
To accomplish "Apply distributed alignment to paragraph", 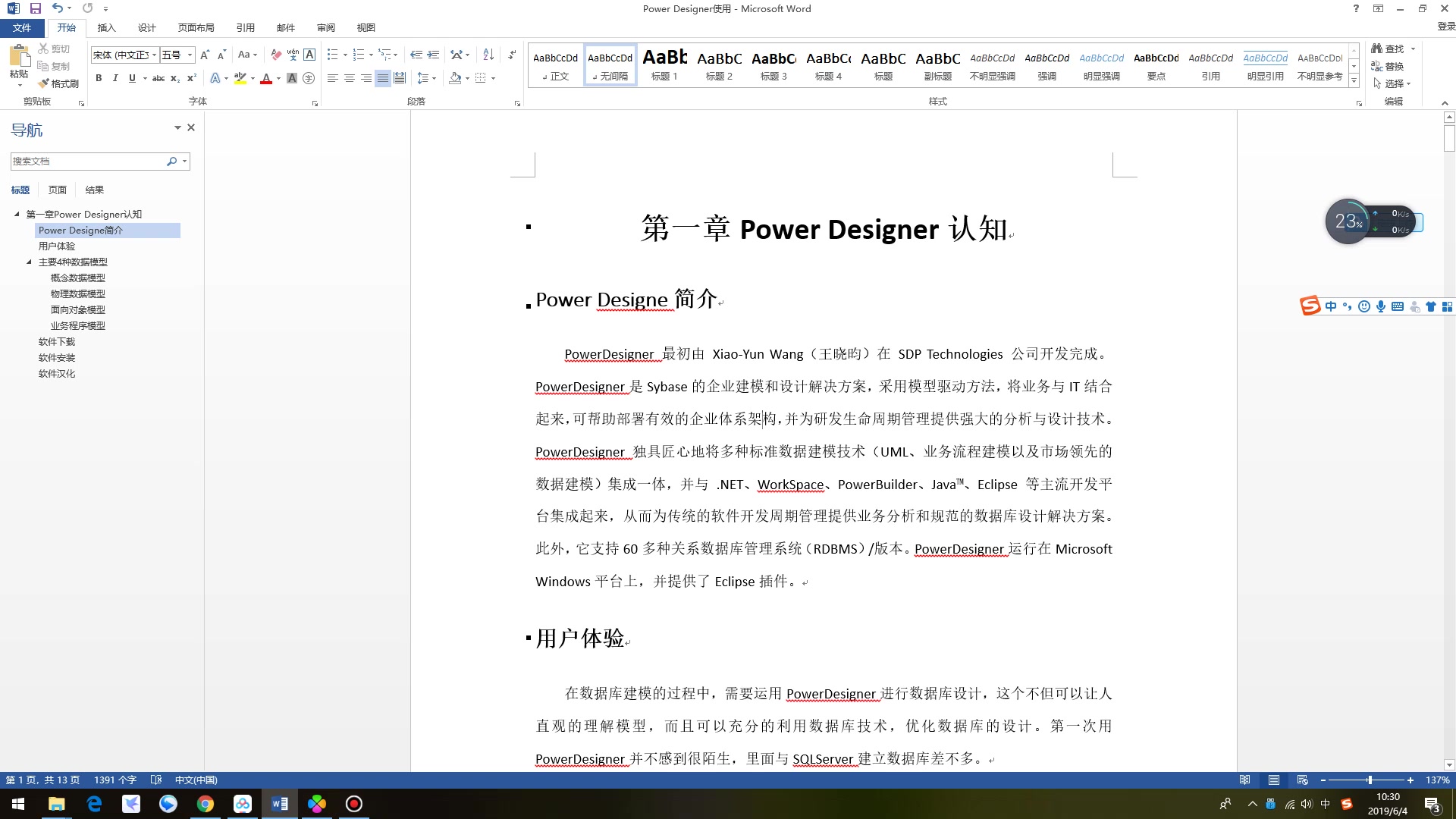I will [x=400, y=78].
